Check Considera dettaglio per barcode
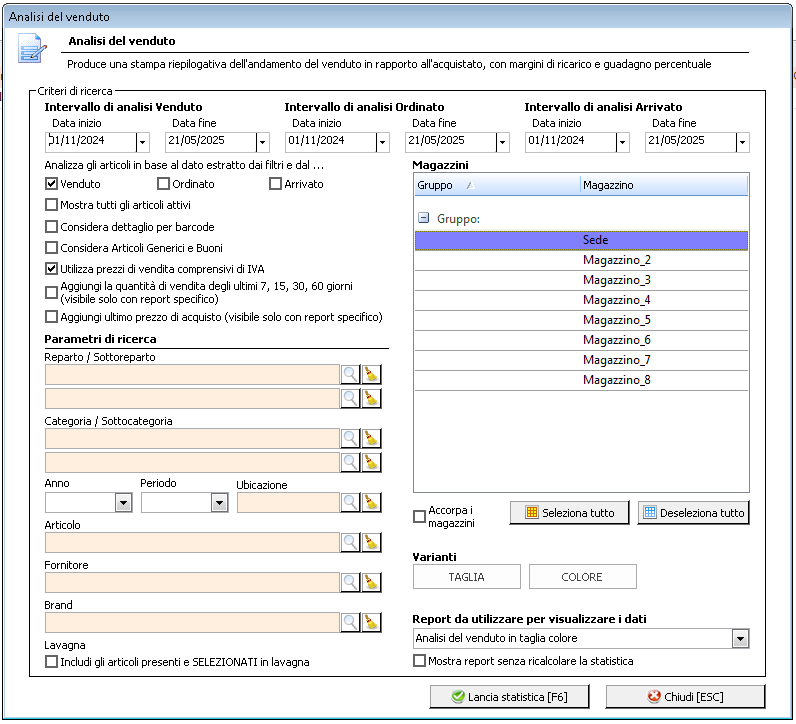 tap(51, 226)
